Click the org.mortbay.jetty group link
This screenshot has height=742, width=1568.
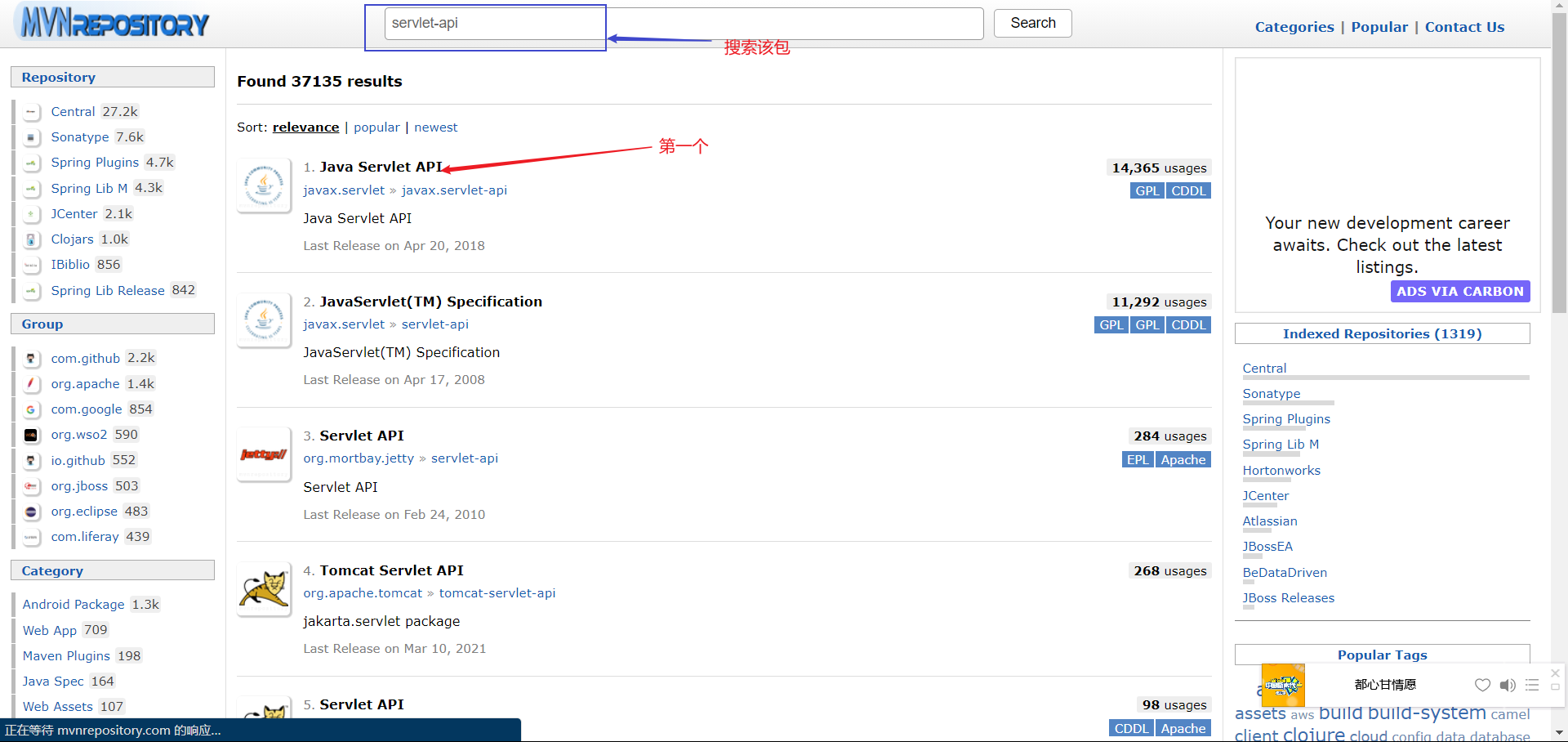(359, 458)
